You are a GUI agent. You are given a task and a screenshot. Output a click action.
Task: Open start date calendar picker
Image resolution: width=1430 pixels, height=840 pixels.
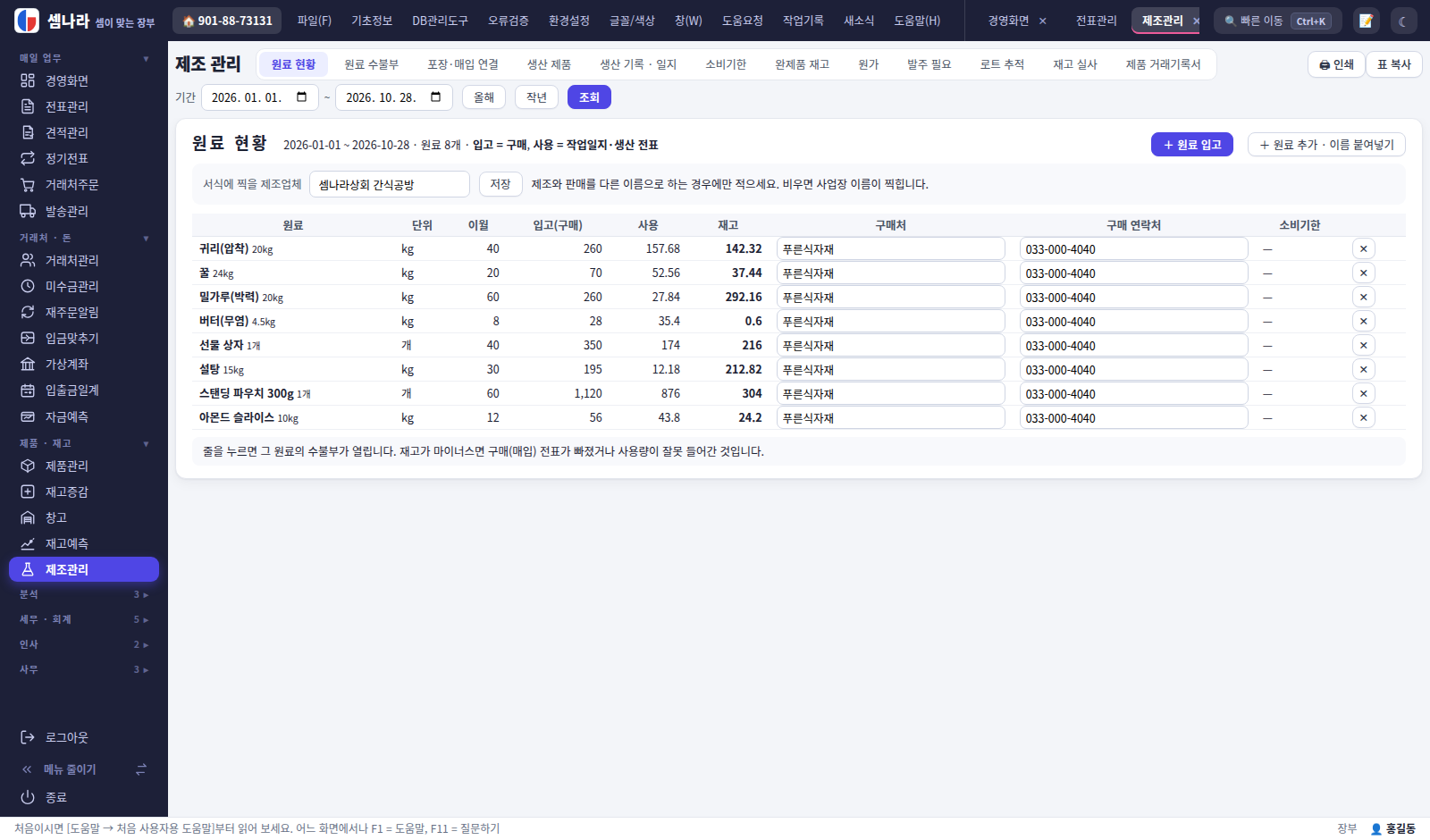click(x=302, y=97)
